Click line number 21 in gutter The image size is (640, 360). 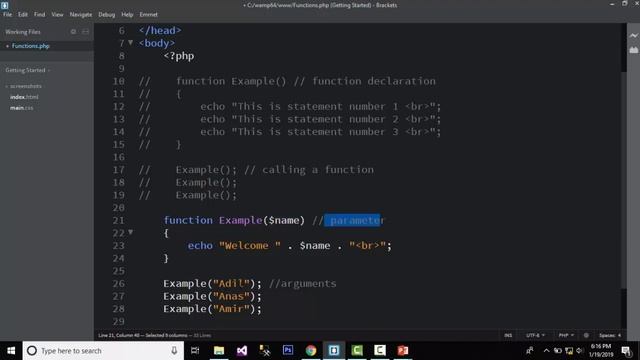point(118,220)
